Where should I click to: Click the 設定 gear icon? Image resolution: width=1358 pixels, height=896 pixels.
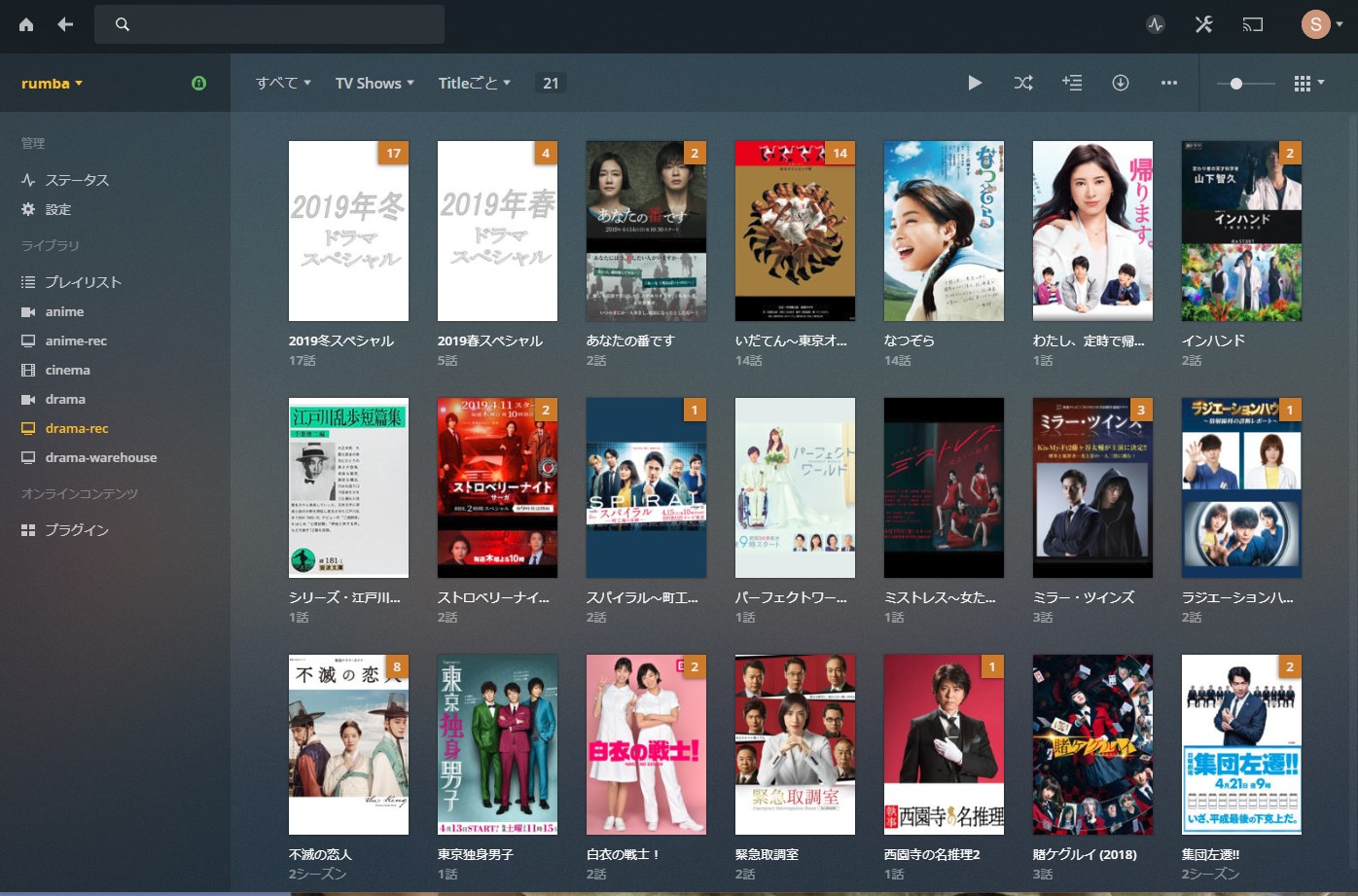[28, 209]
